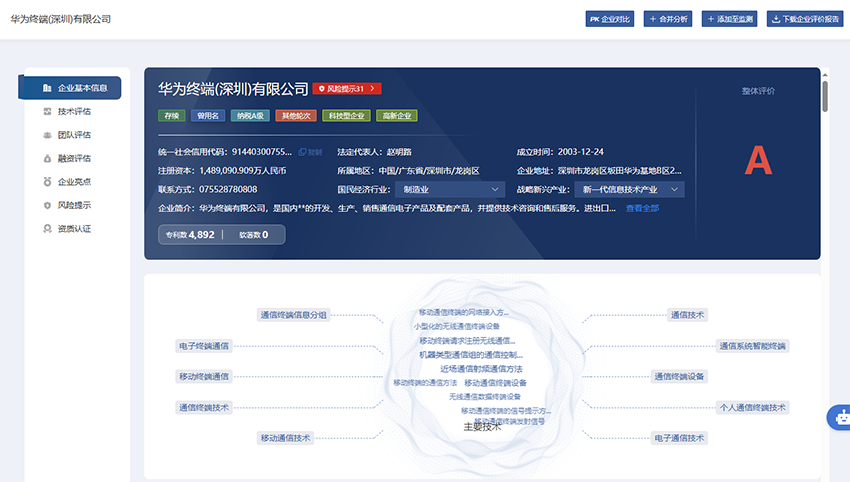Click the team icon beside 团队评估
Image resolution: width=850 pixels, height=482 pixels.
coord(47,135)
